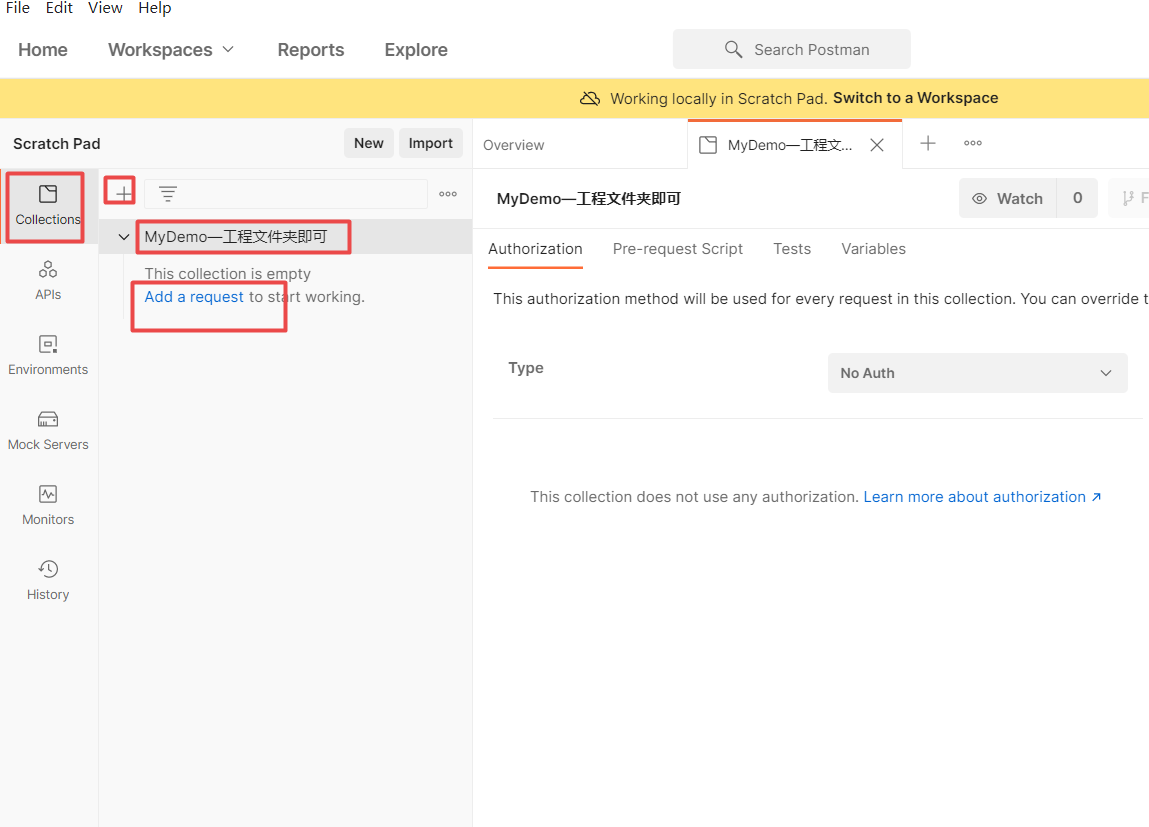The image size is (1149, 827).
Task: Open the Explore page
Action: pyautogui.click(x=415, y=50)
